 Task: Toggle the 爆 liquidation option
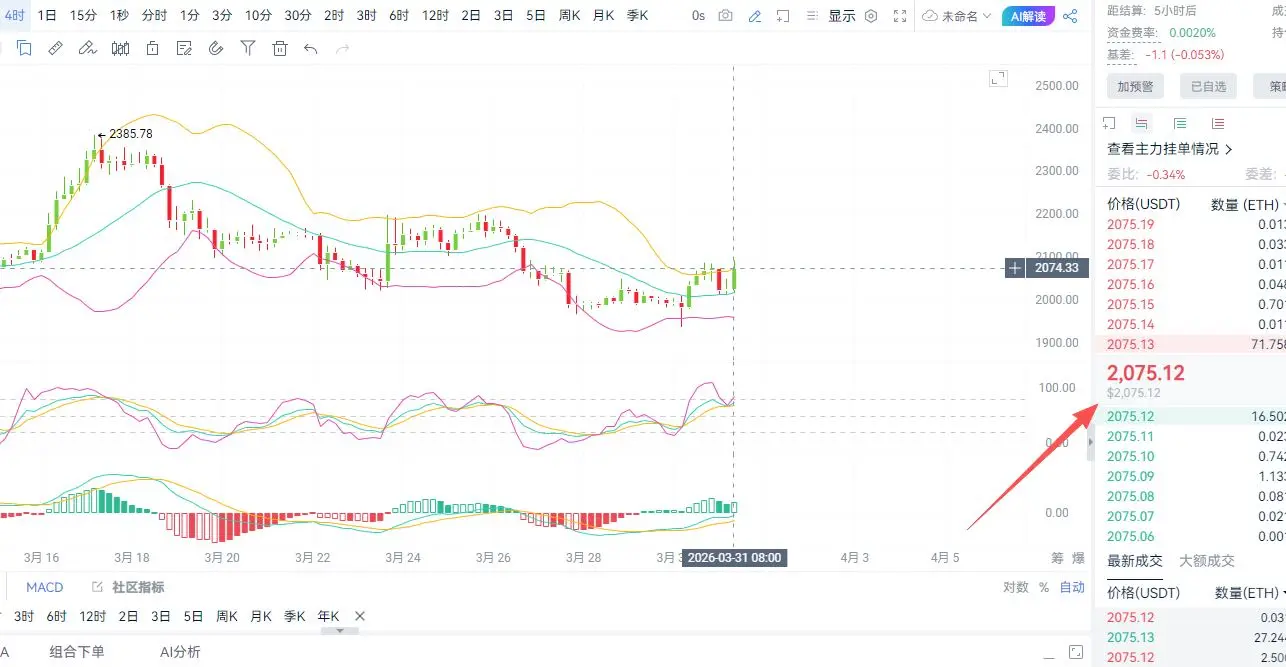[1078, 558]
